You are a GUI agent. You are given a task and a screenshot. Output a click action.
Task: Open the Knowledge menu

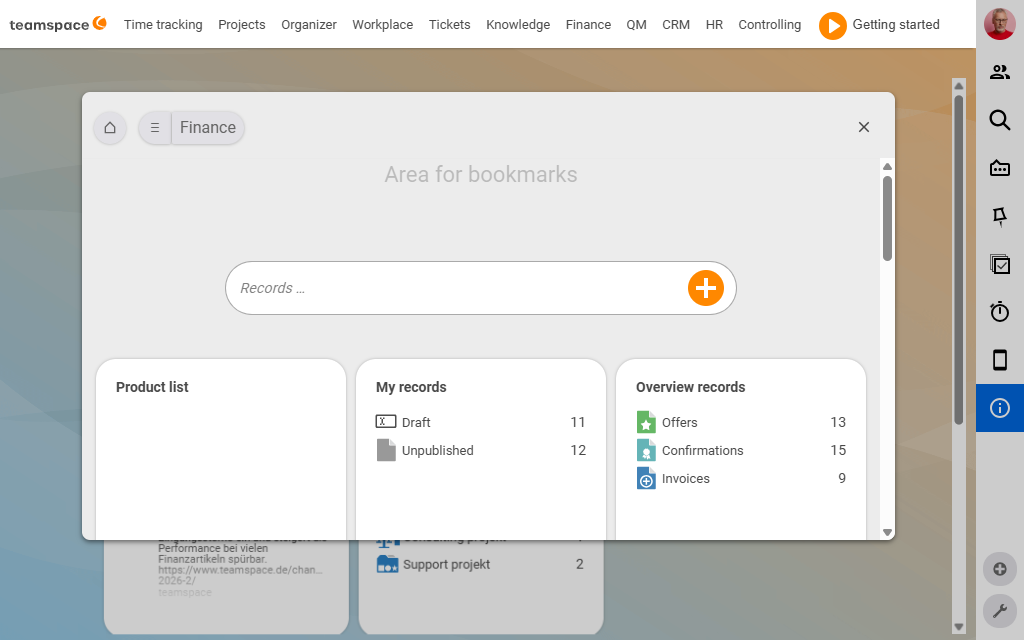tap(518, 25)
